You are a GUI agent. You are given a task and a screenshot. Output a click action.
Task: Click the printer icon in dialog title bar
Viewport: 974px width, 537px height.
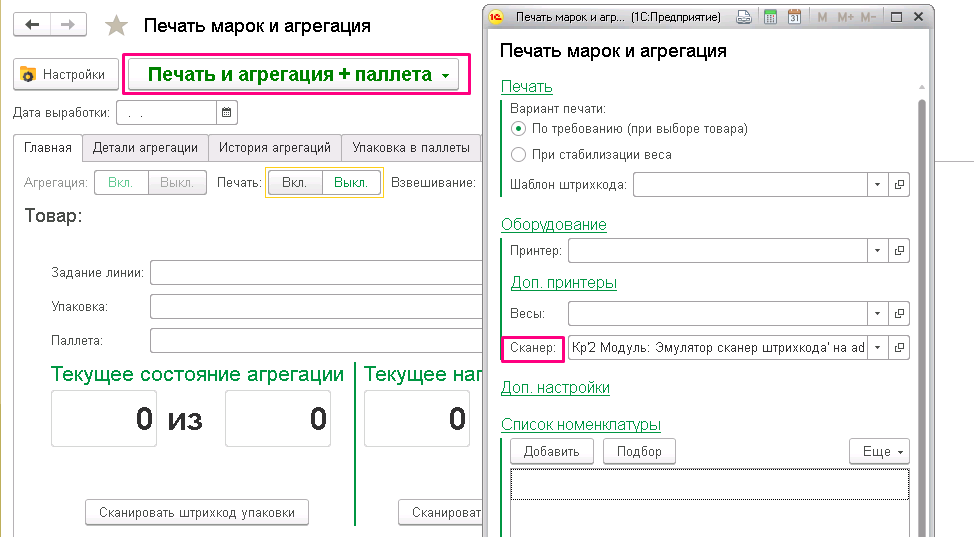(744, 17)
